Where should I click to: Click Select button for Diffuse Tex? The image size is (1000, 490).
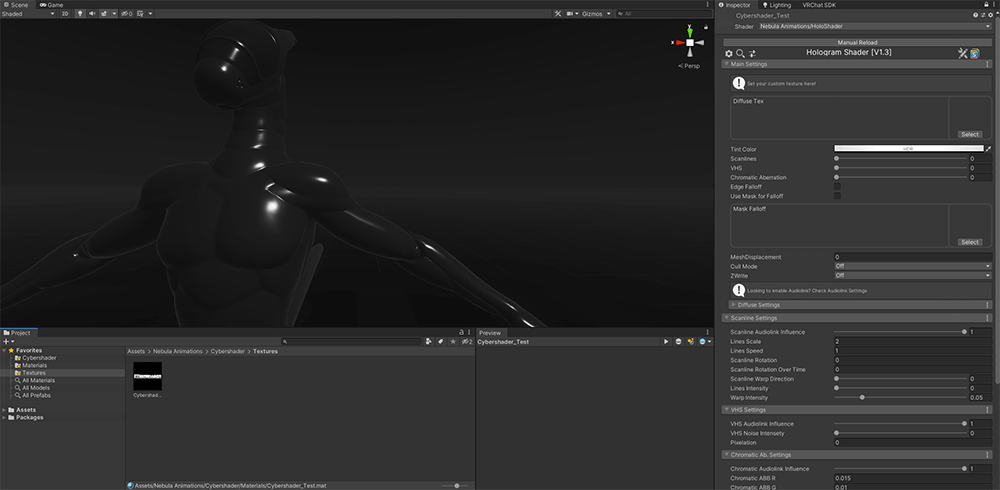click(x=969, y=134)
